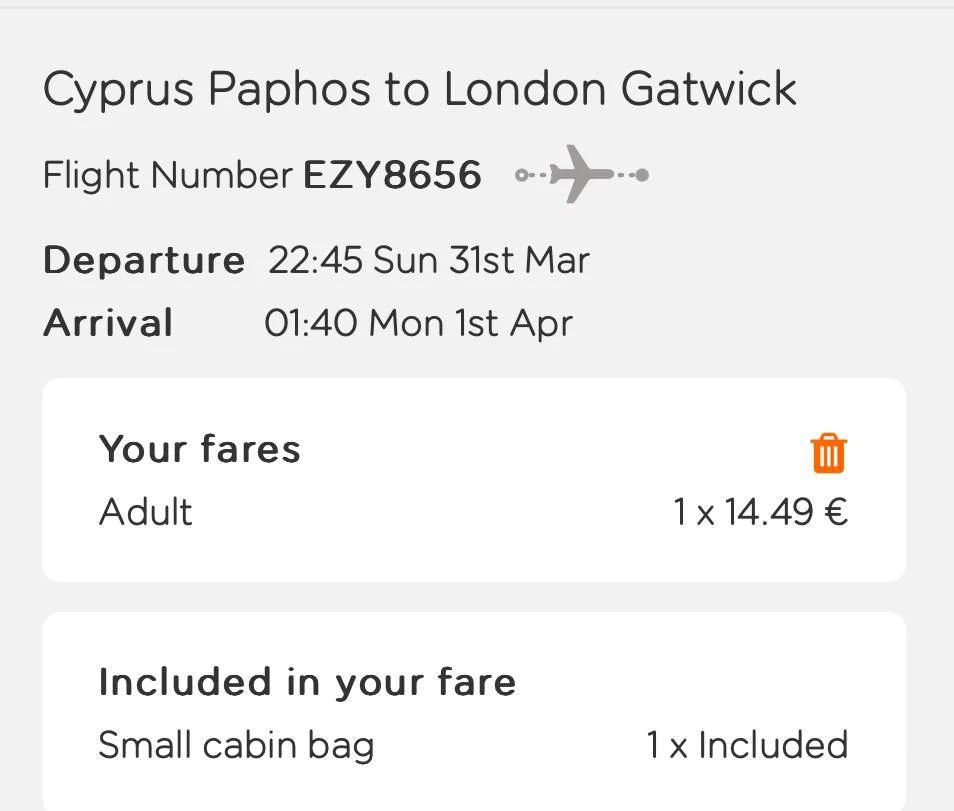Image resolution: width=954 pixels, height=811 pixels.
Task: Click the start dot of the route graphic
Action: [x=521, y=176]
